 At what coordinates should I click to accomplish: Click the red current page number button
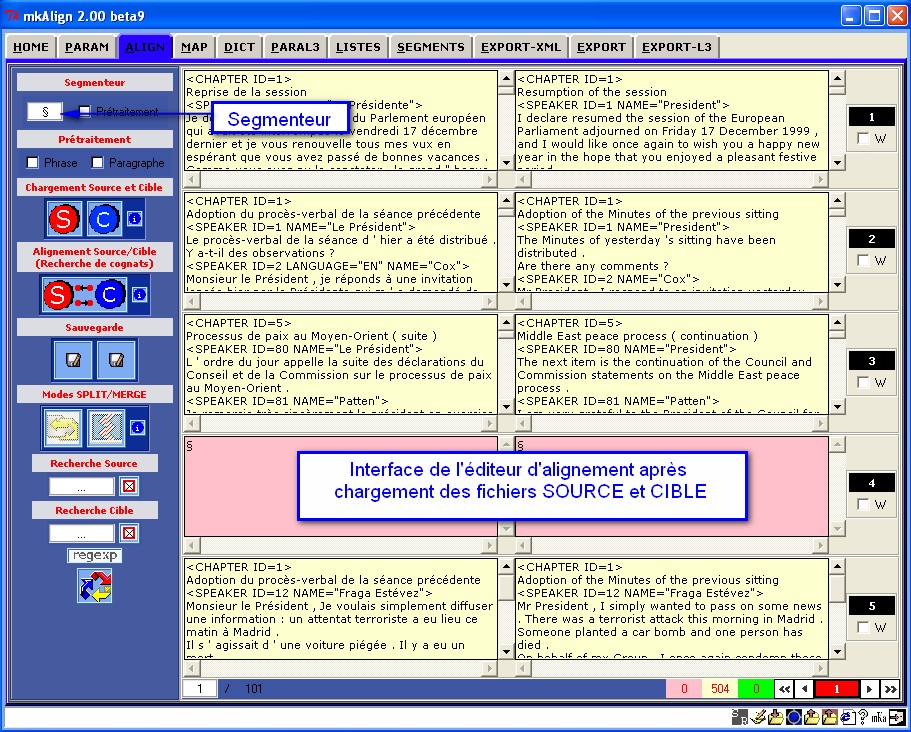click(x=837, y=689)
